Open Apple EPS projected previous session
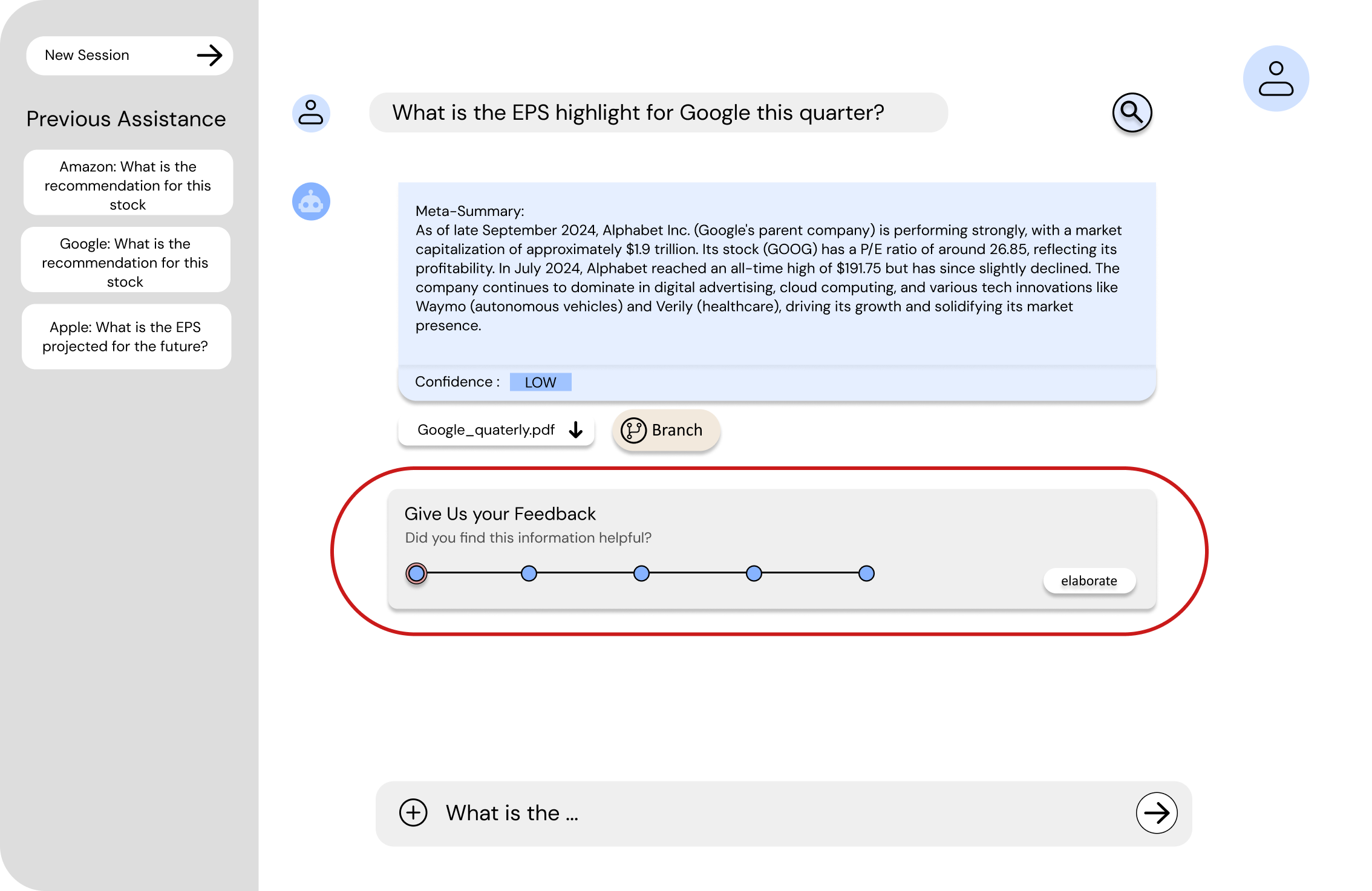 [x=126, y=337]
